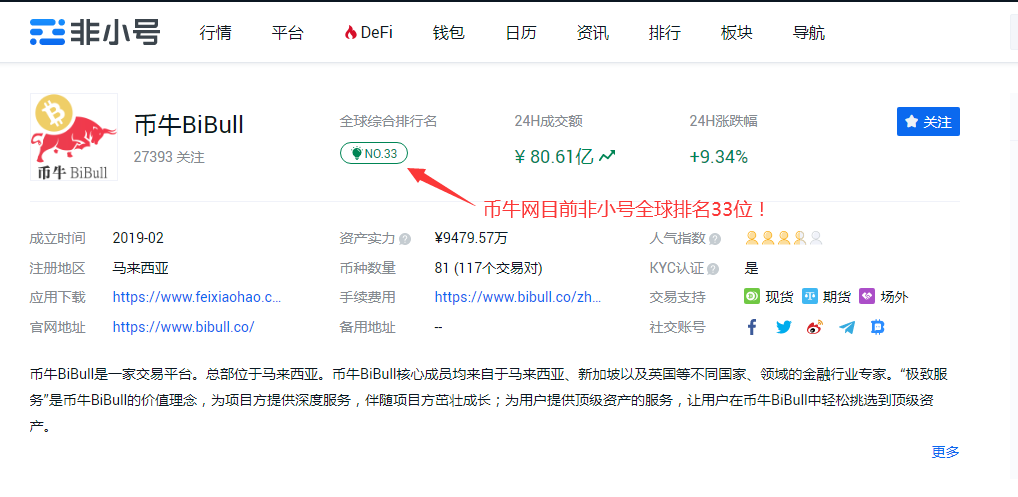Viewport: 1018px width, 497px height.
Task: Click the 期货 futures trading icon
Action: click(810, 297)
